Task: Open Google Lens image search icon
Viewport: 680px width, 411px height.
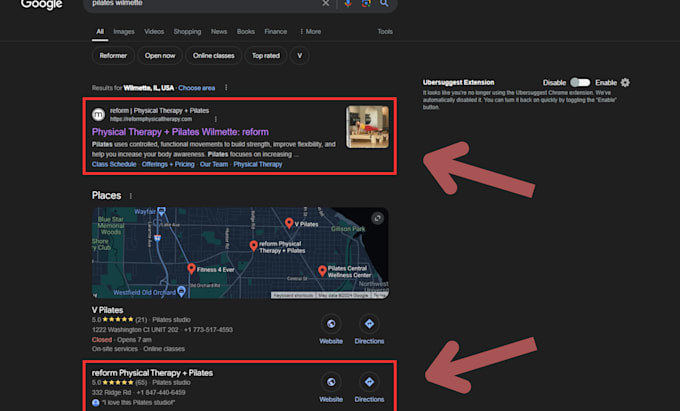Action: click(366, 3)
